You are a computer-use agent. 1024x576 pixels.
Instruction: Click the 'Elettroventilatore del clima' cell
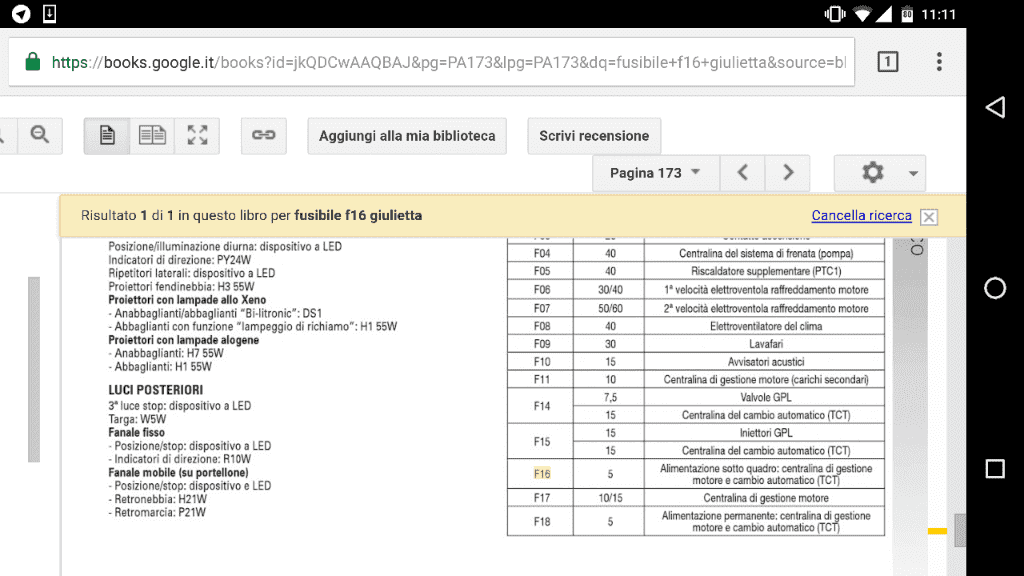(x=765, y=327)
